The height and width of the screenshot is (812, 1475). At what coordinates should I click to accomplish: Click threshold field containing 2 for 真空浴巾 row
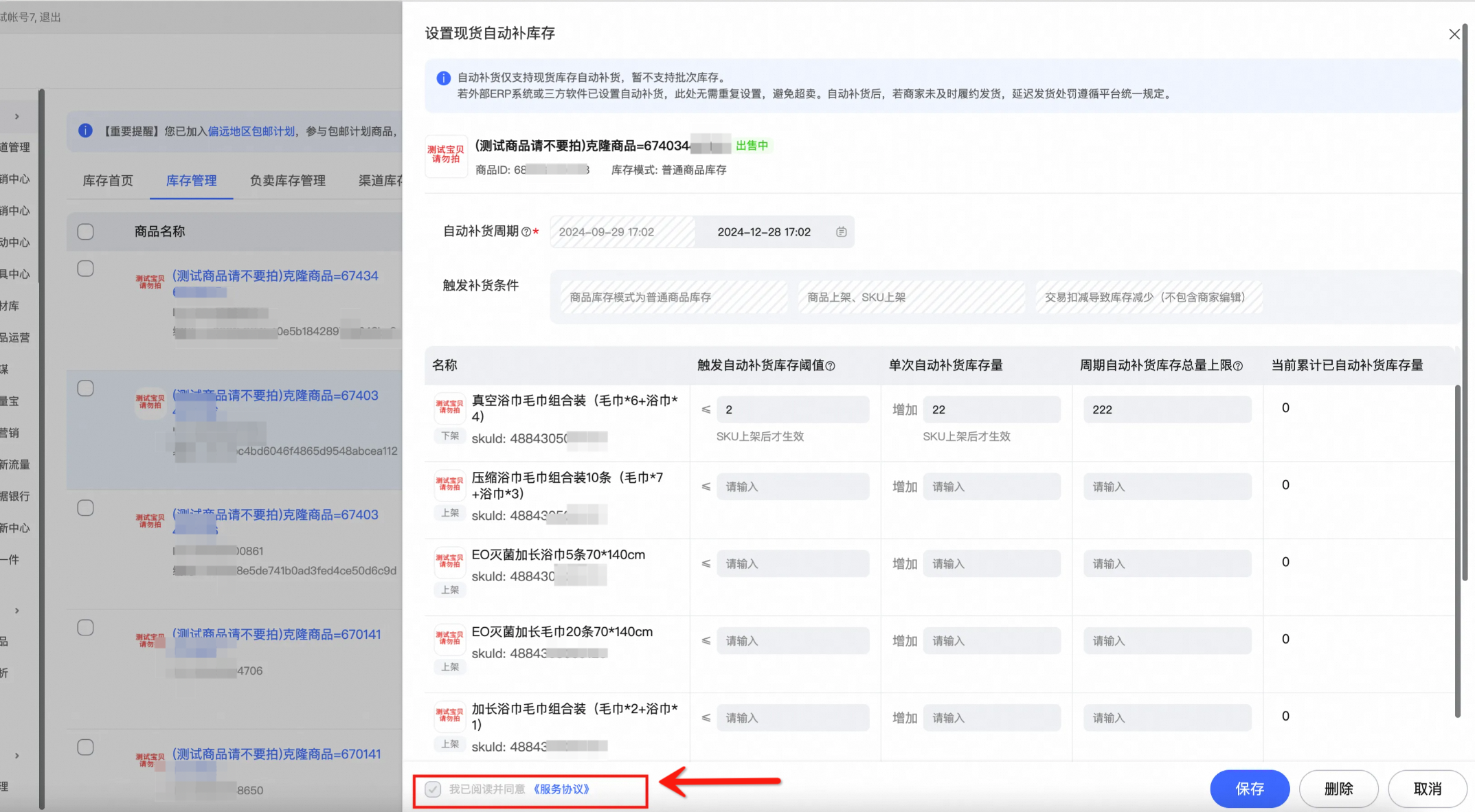pos(792,409)
